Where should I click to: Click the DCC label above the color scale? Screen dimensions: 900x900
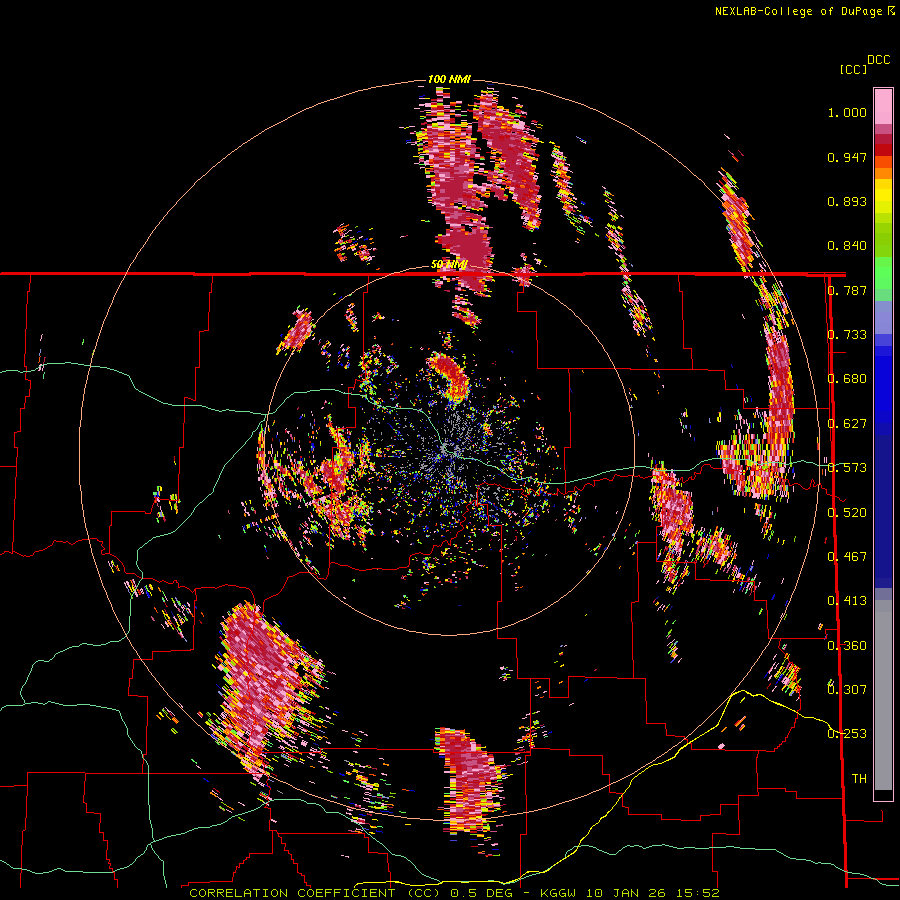point(879,60)
